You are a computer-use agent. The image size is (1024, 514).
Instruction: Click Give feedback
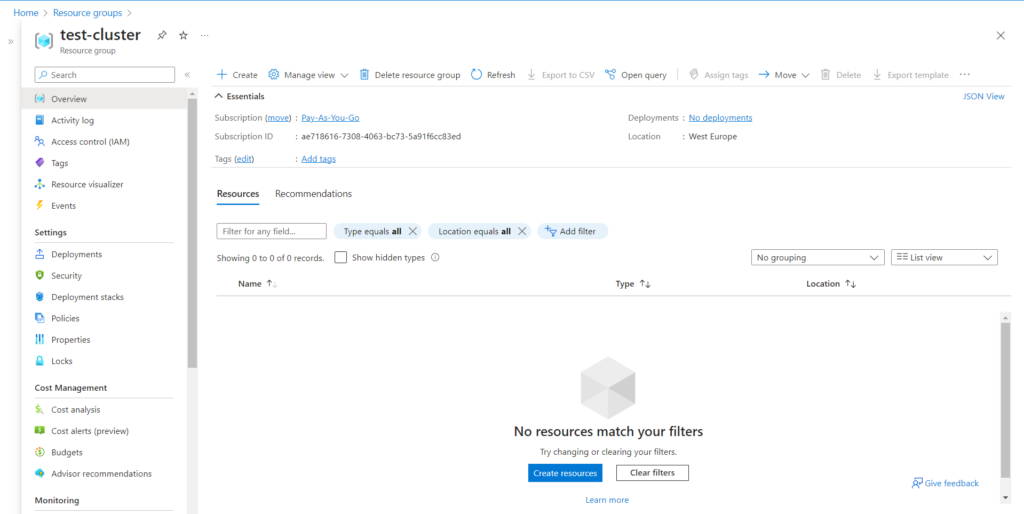click(x=945, y=483)
